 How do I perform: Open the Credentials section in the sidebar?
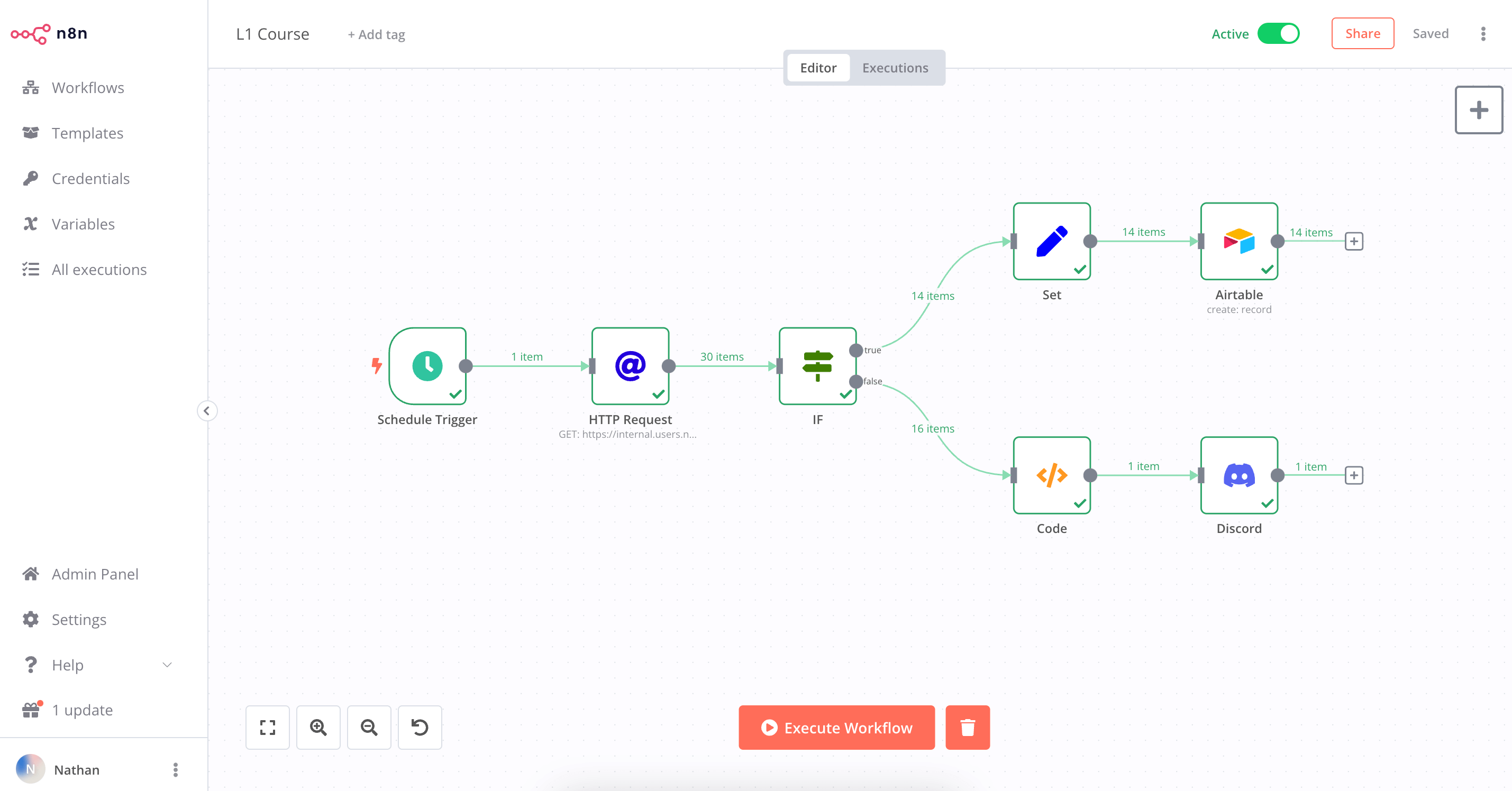pos(90,178)
